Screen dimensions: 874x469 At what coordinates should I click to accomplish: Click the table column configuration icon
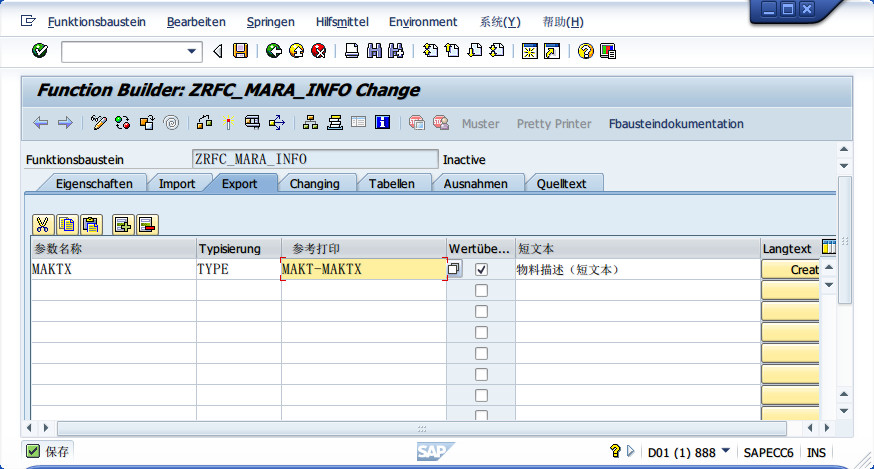[829, 247]
